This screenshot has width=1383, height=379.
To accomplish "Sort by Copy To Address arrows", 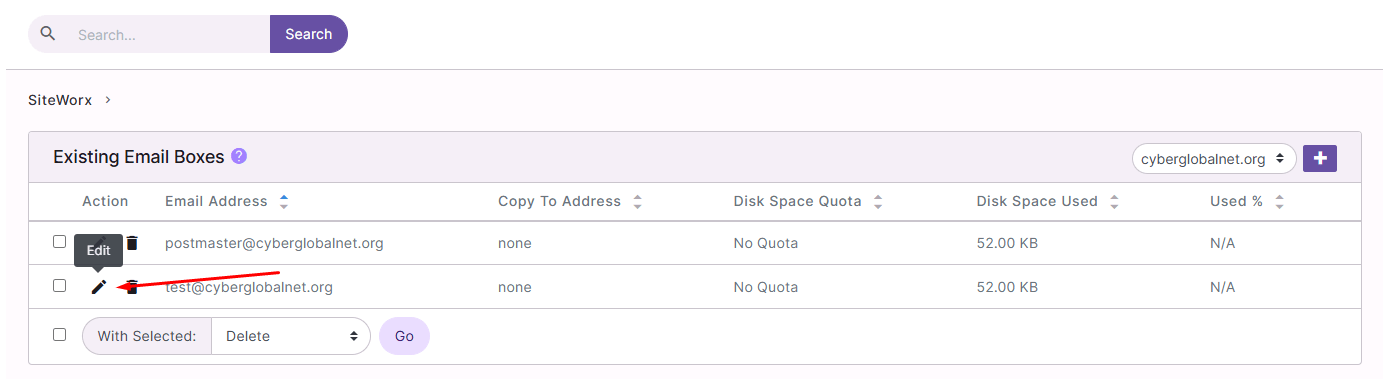I will [x=637, y=201].
